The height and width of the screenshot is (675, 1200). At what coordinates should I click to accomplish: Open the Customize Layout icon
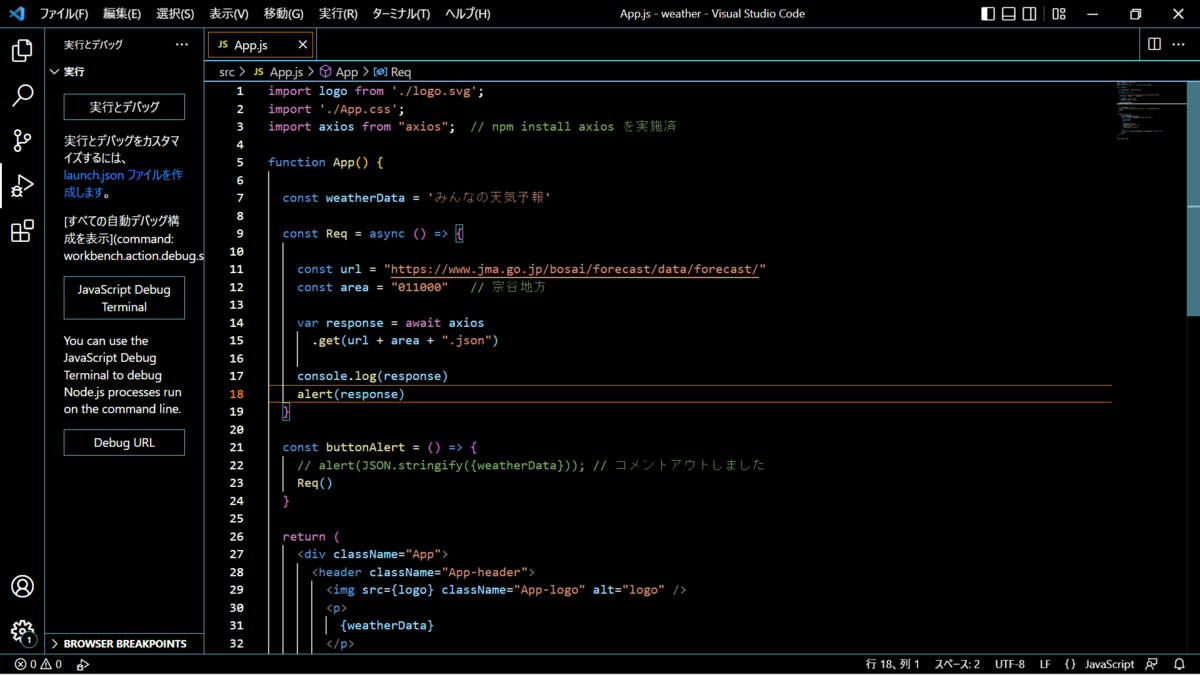tap(1059, 14)
